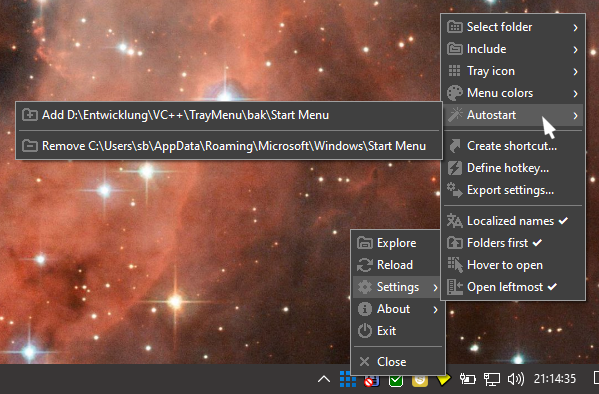Image resolution: width=599 pixels, height=394 pixels.
Task: Uncheck the Open leftmost option
Action: coord(513,287)
